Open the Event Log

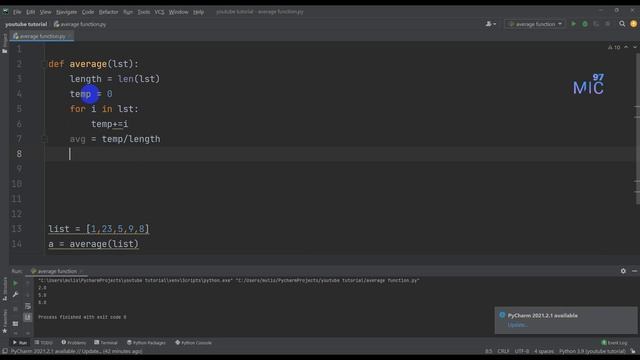(614, 342)
